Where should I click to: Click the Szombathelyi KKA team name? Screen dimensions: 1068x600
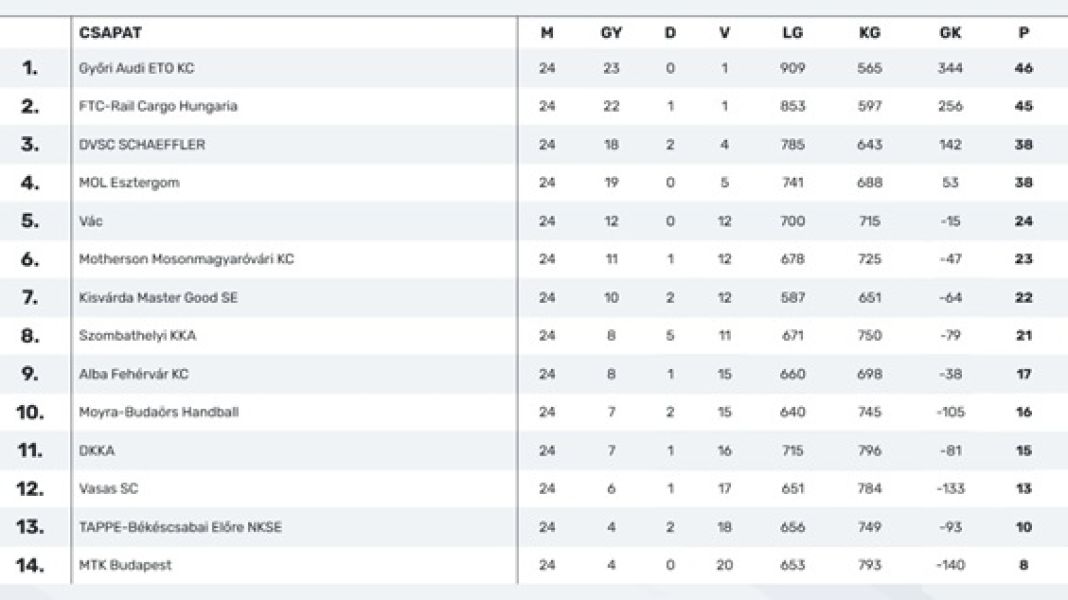[137, 336]
